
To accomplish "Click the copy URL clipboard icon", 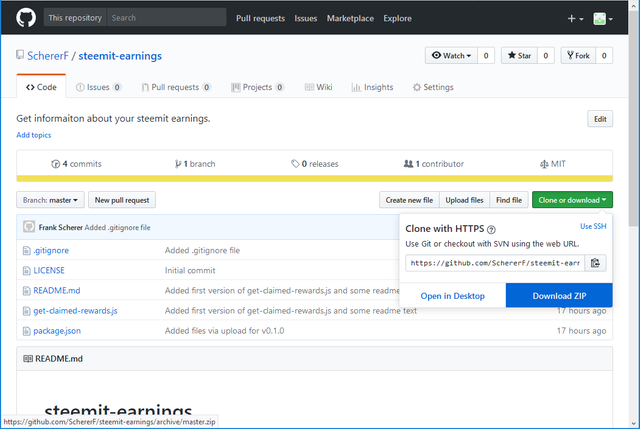I will (595, 263).
